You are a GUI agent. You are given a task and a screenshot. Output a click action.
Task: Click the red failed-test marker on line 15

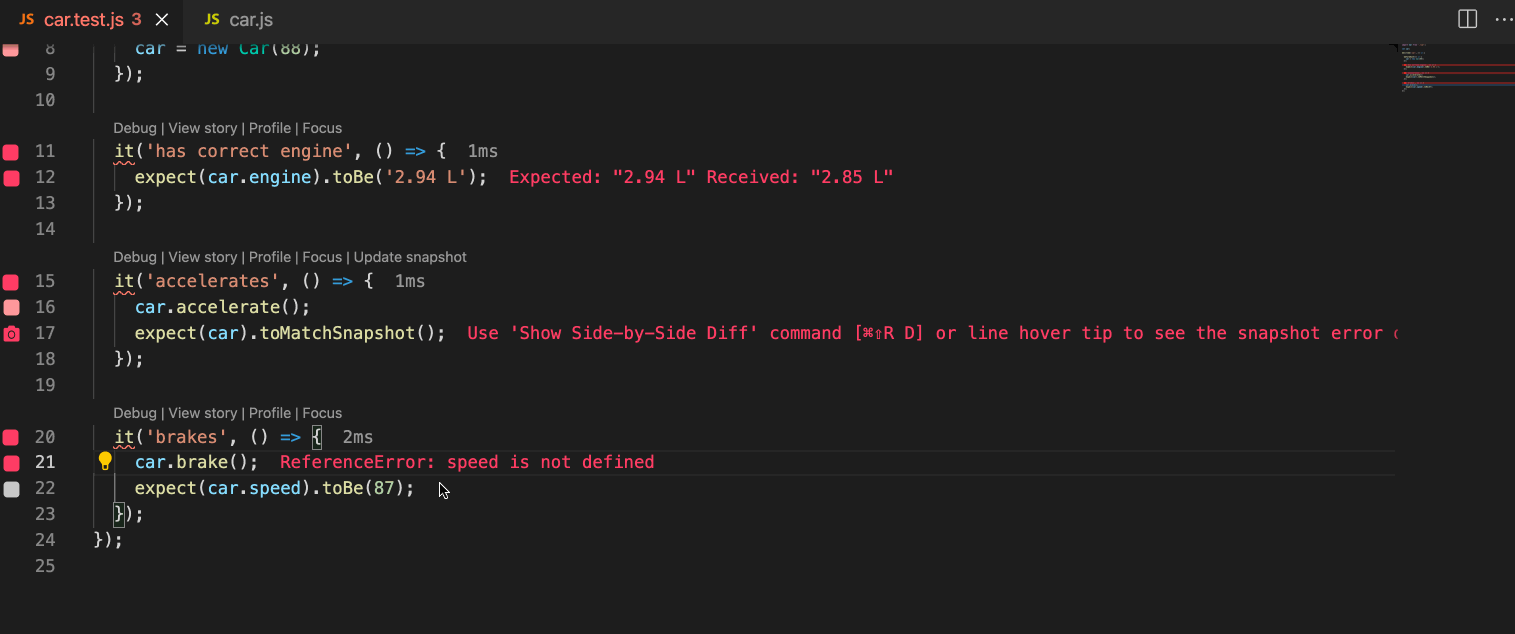click(11, 282)
